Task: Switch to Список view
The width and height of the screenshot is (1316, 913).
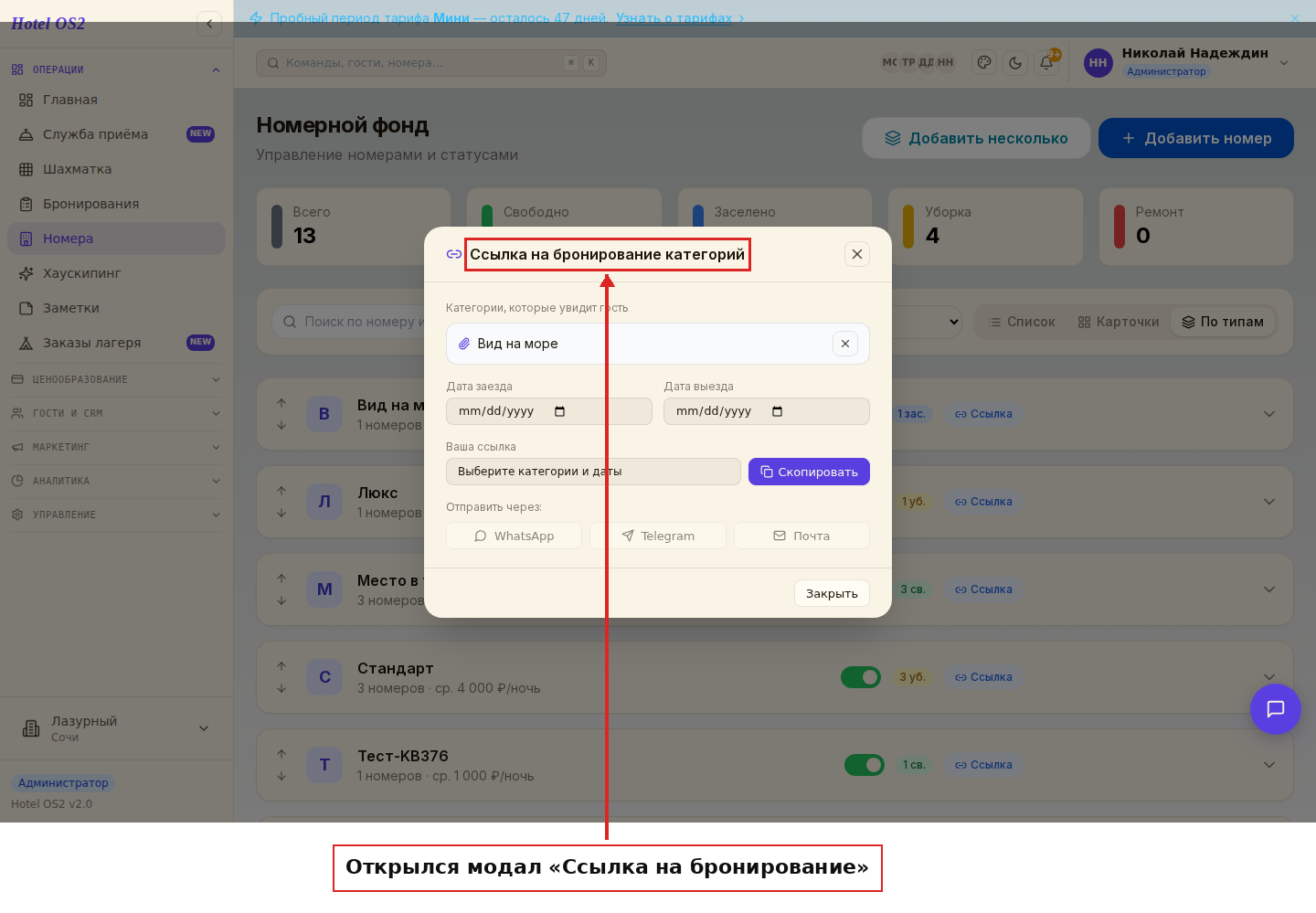Action: click(1022, 322)
